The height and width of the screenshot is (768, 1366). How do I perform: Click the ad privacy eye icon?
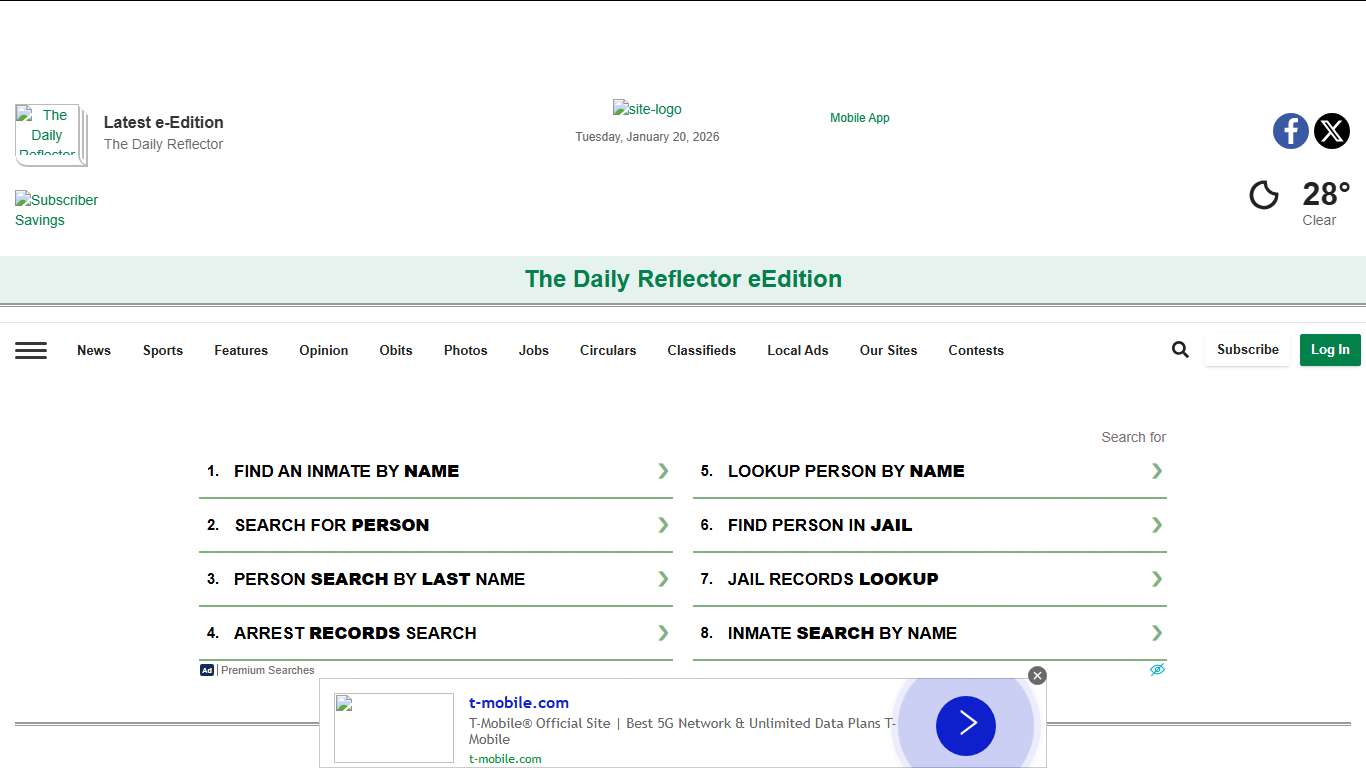click(1157, 670)
